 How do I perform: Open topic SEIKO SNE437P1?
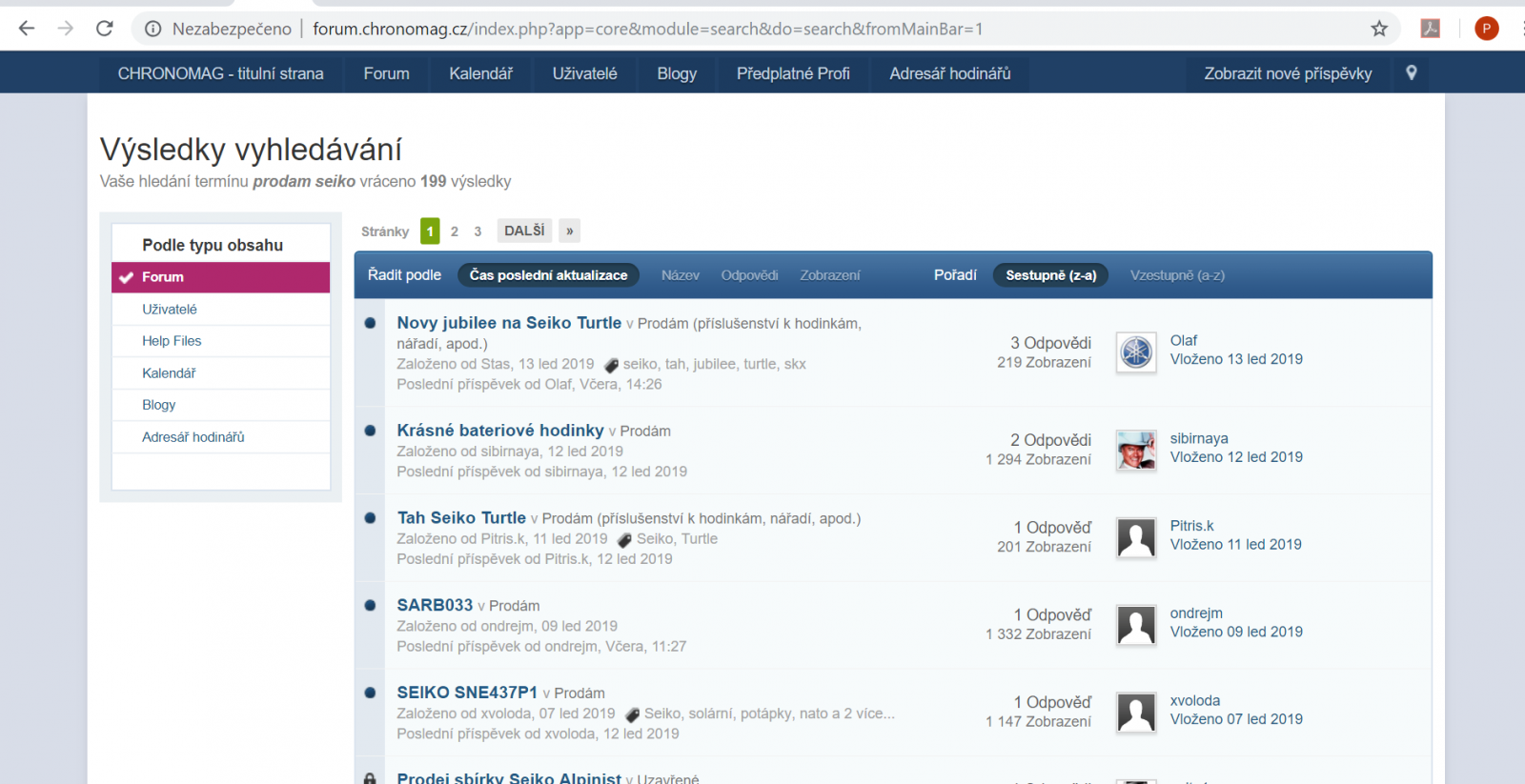[467, 693]
